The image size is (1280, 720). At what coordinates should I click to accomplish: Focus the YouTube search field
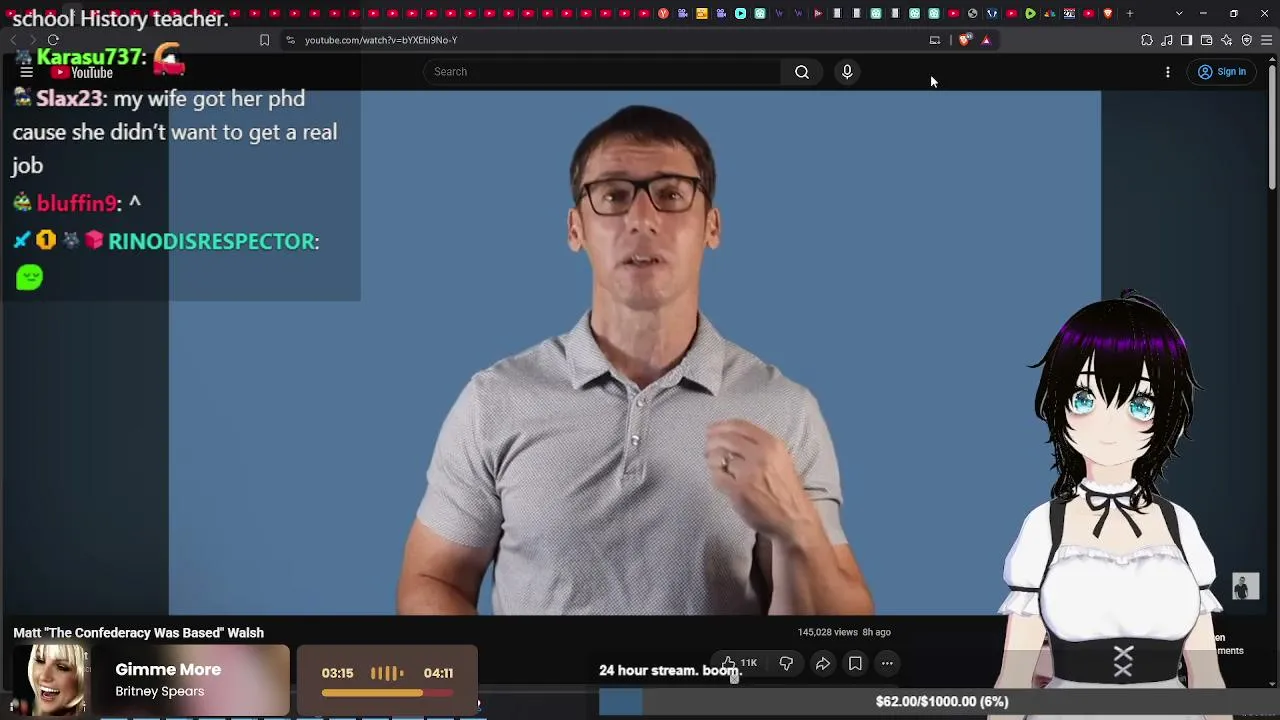[602, 72]
